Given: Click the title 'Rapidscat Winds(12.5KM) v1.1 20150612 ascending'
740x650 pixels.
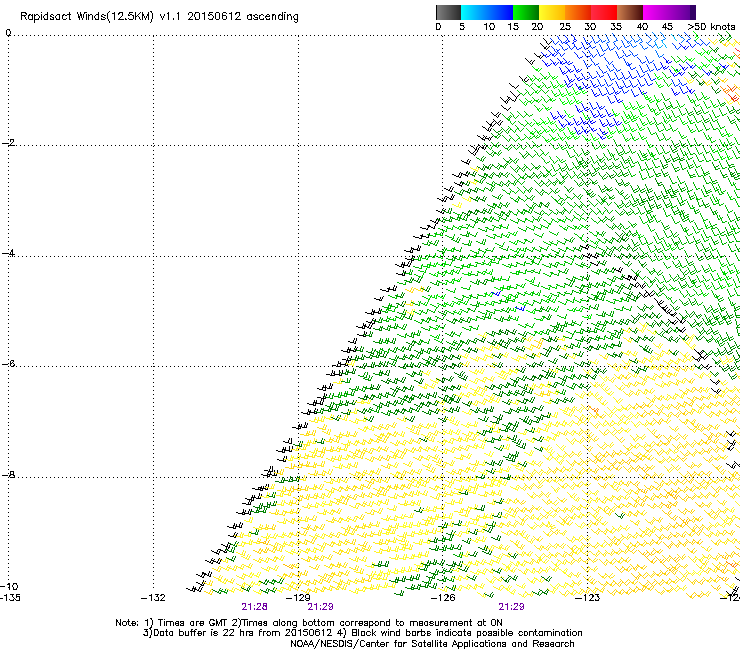Looking at the screenshot, I should (159, 17).
